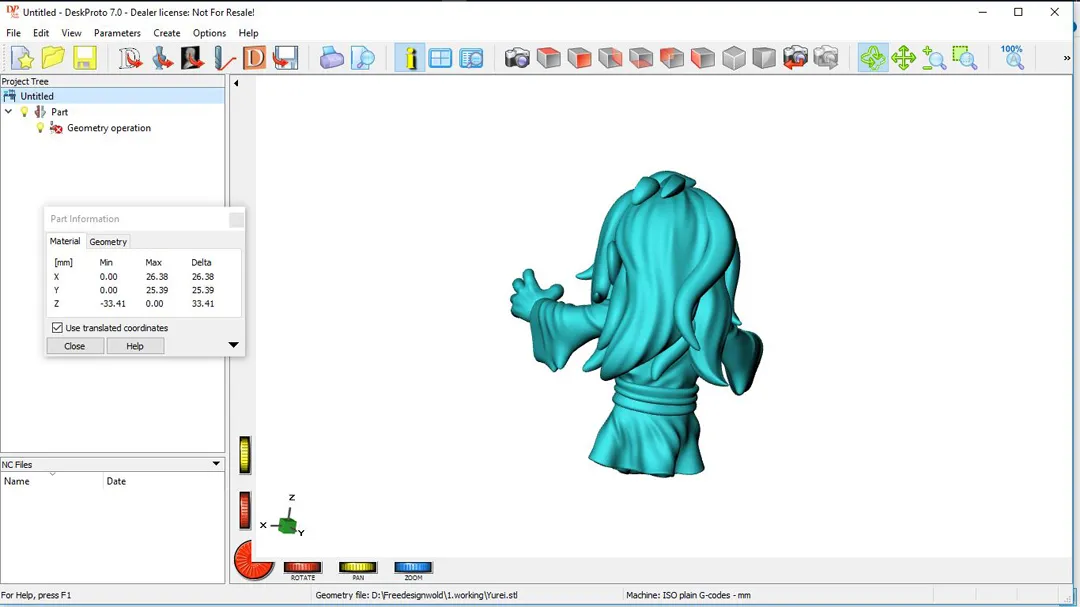
Task: Collapse the side panel with the left triangle
Action: [x=236, y=83]
